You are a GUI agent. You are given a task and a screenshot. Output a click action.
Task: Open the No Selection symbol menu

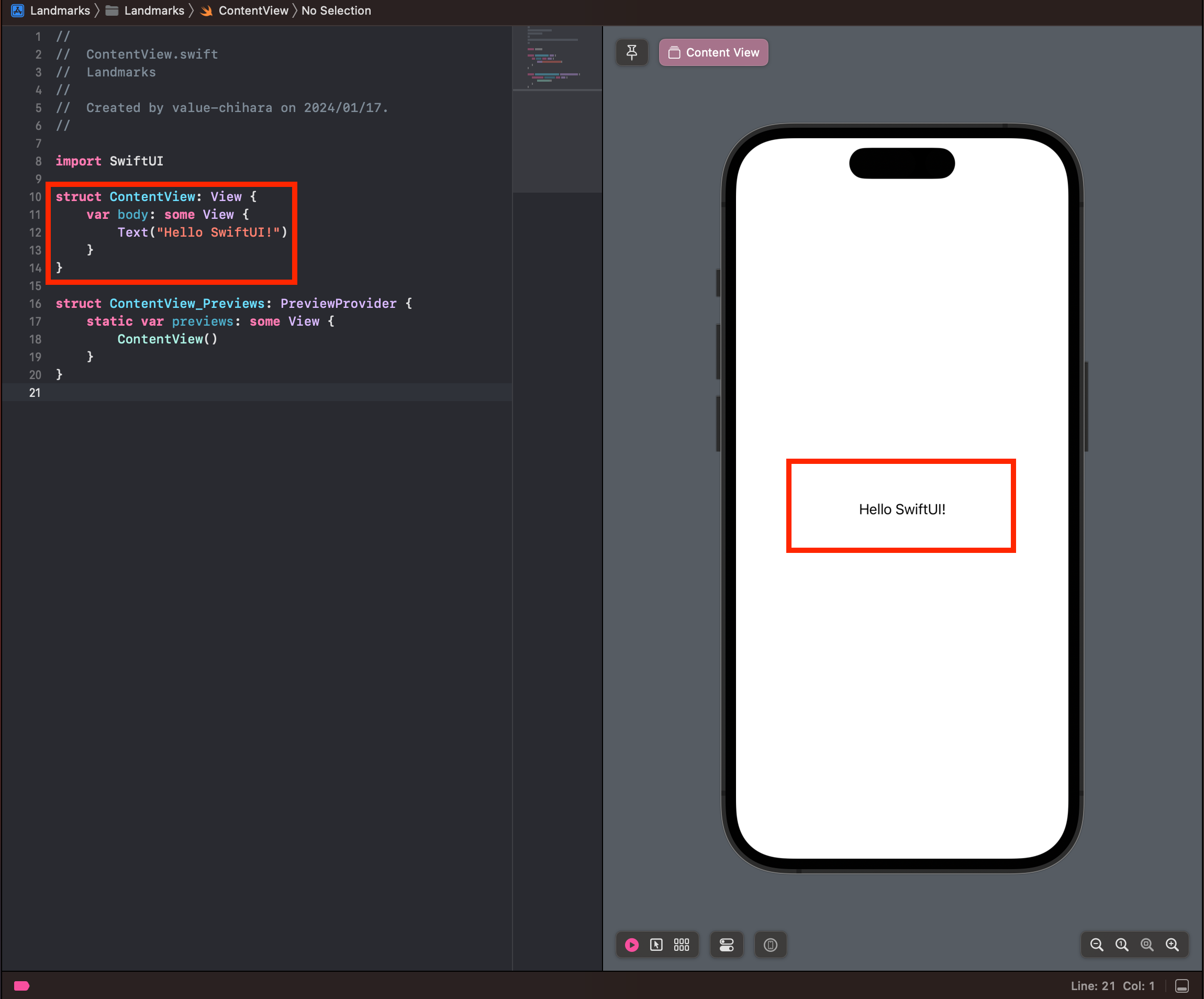[x=336, y=10]
